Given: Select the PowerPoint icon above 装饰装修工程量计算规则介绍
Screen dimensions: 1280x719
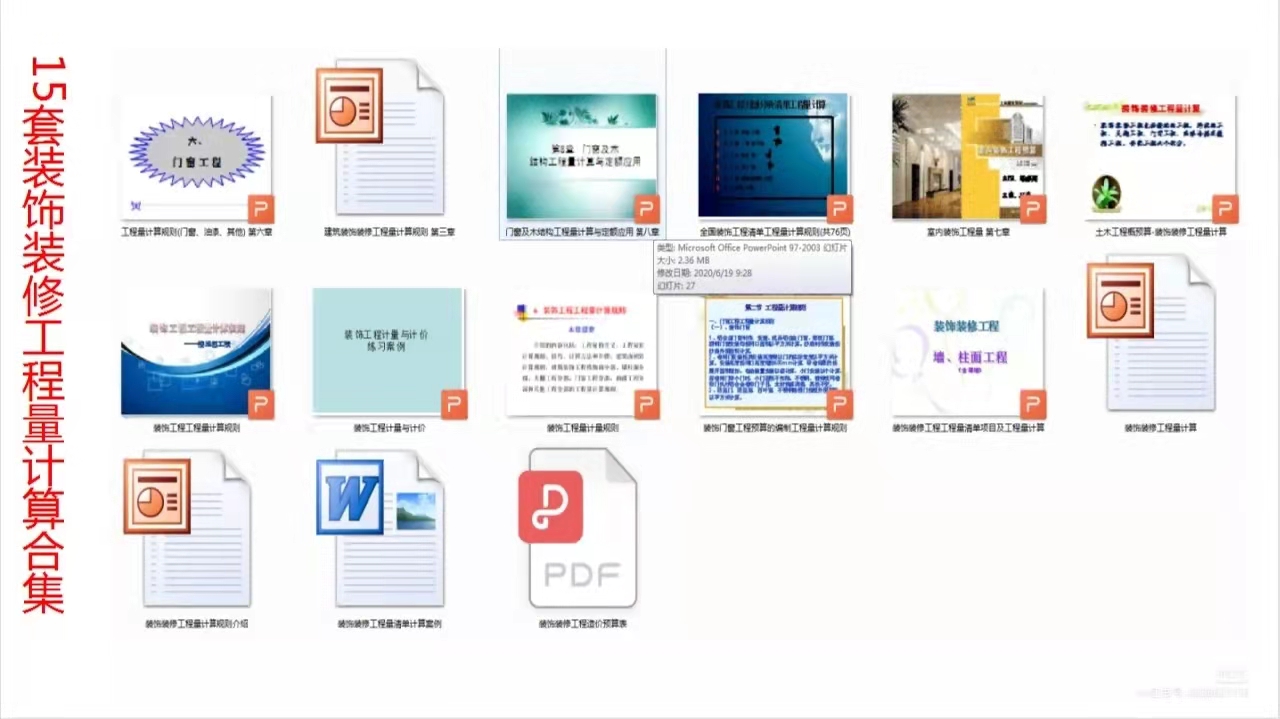Looking at the screenshot, I should [x=188, y=529].
